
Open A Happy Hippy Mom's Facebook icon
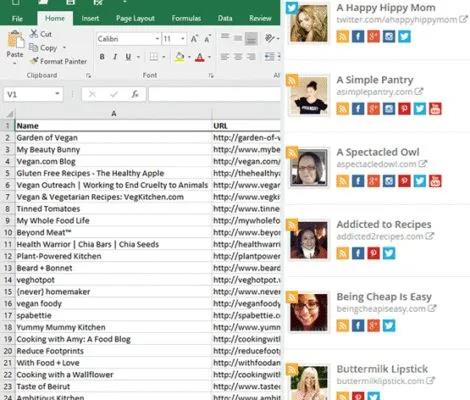(358, 36)
